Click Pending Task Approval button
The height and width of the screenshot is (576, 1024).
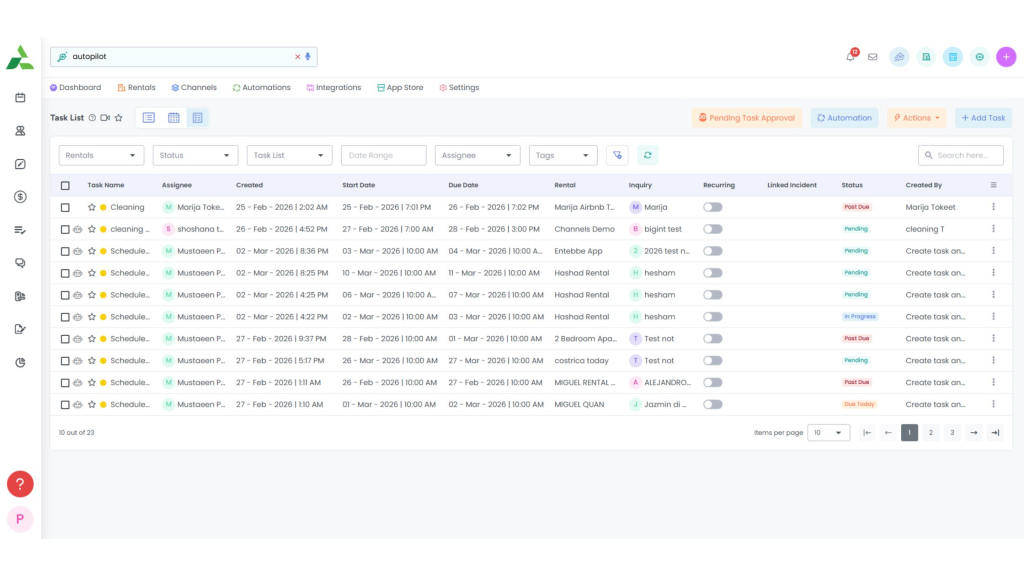pyautogui.click(x=747, y=118)
